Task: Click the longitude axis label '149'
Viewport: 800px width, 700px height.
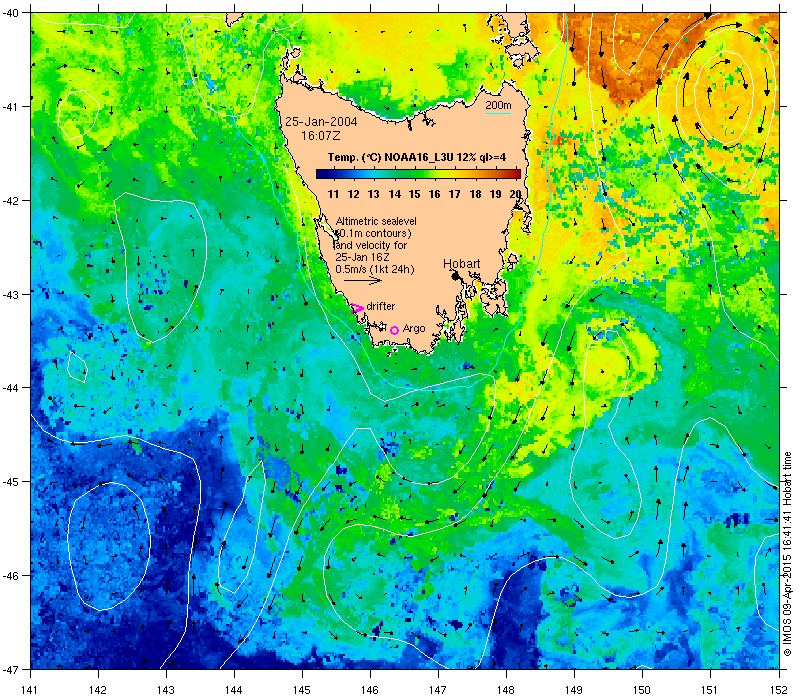Action: (574, 690)
